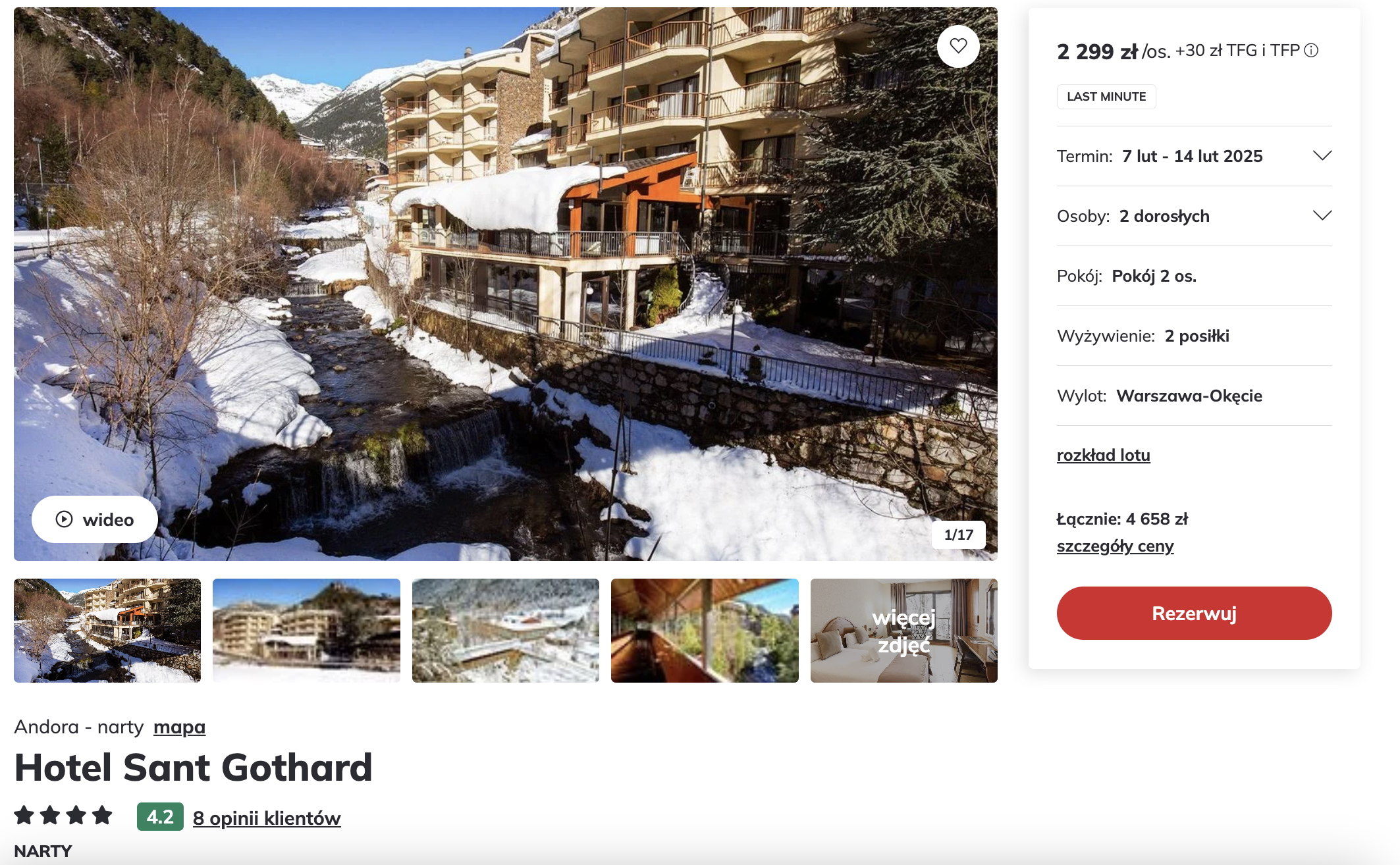Click the LAST MINUTE tag
This screenshot has height=865, width=1400.
point(1106,97)
